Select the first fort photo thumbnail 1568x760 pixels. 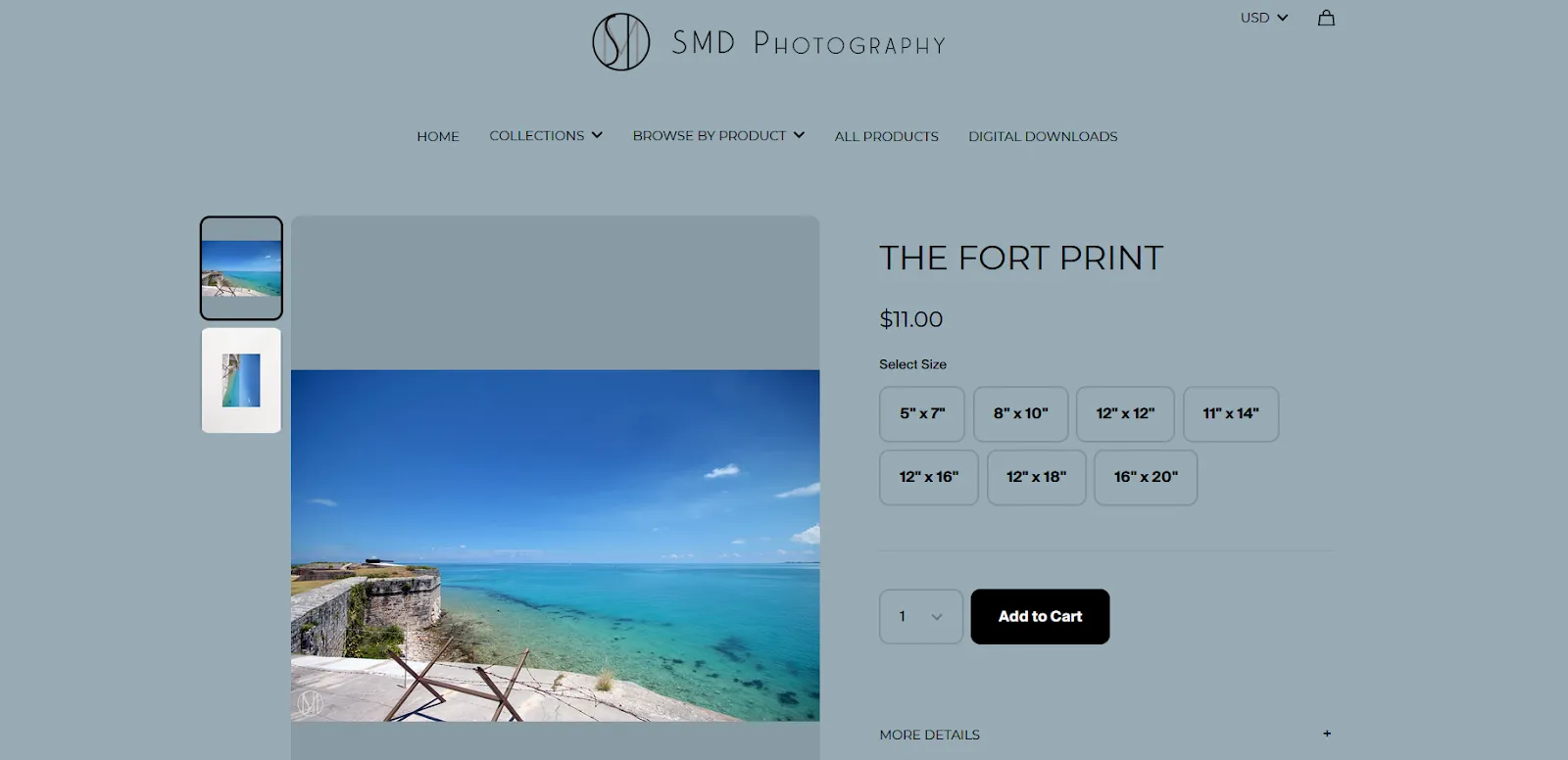click(x=241, y=268)
